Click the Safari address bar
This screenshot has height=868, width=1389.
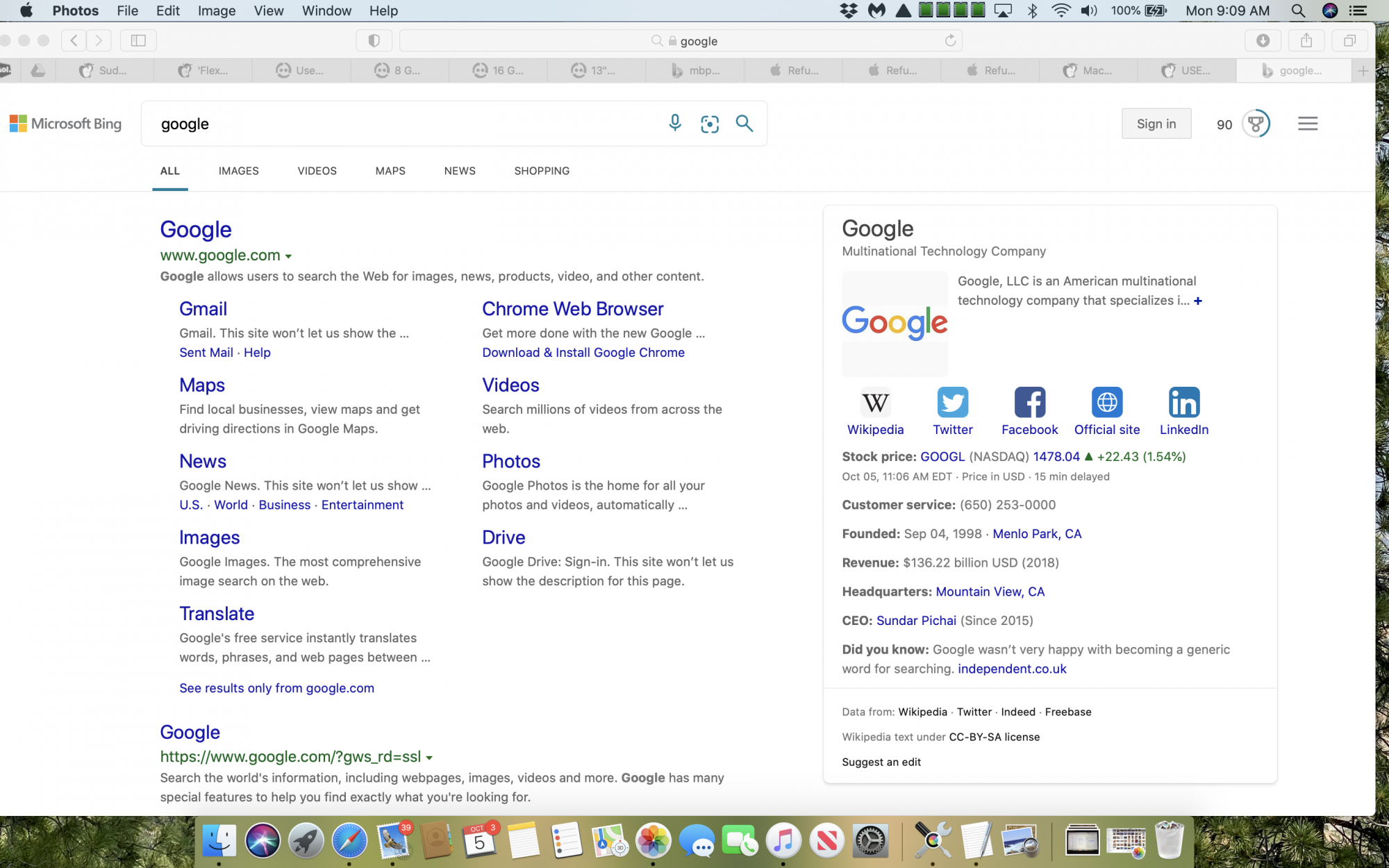click(x=681, y=40)
